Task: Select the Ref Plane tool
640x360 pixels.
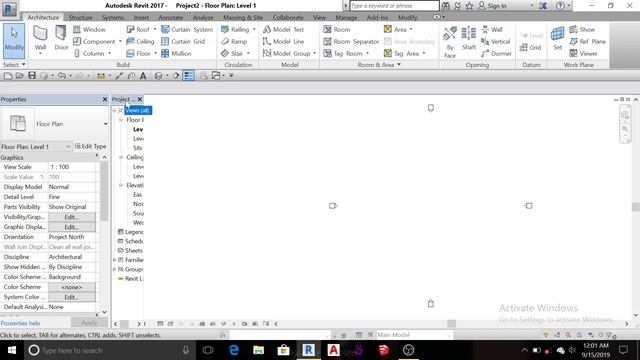Action: click(x=587, y=41)
